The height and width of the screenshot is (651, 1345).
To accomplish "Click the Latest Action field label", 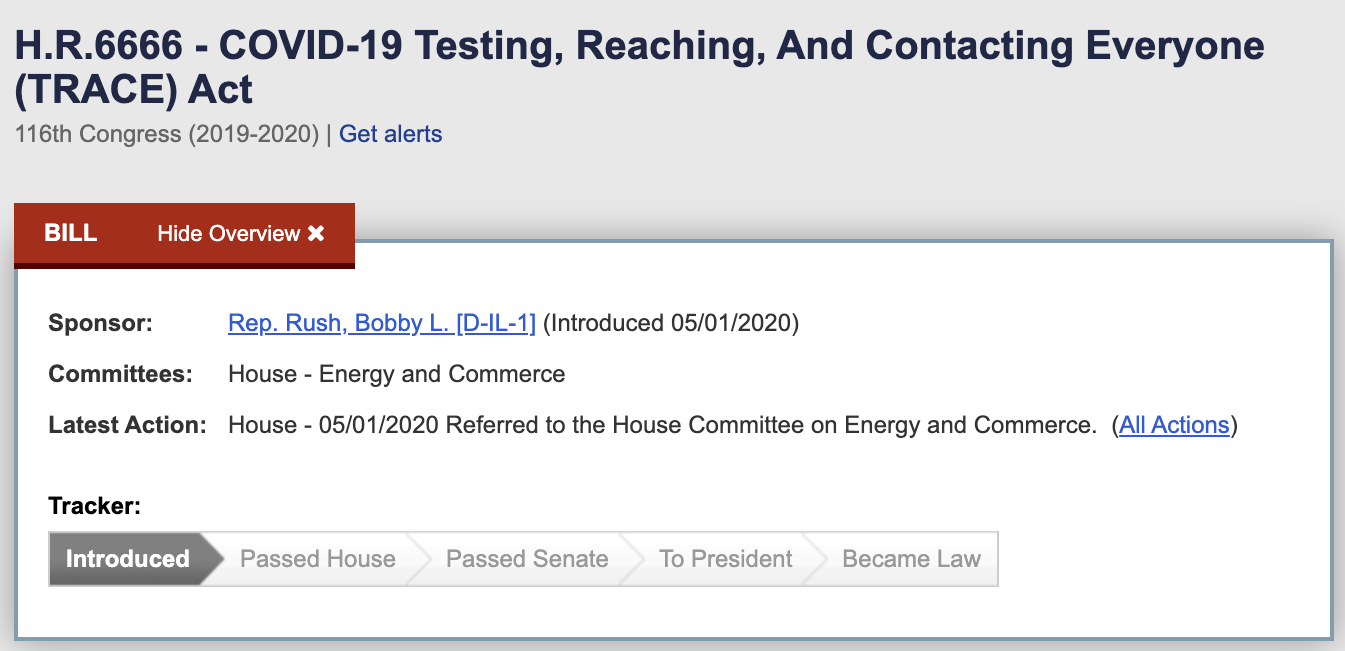I will pyautogui.click(x=127, y=425).
